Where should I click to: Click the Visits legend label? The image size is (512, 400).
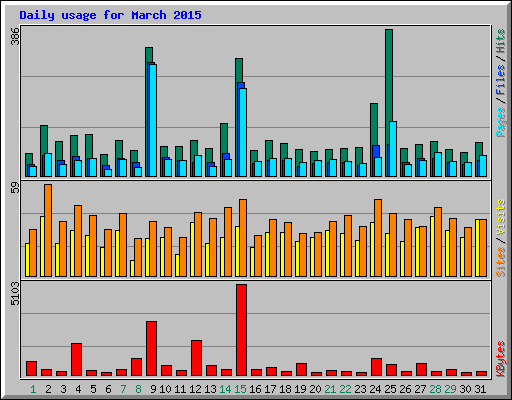click(500, 218)
